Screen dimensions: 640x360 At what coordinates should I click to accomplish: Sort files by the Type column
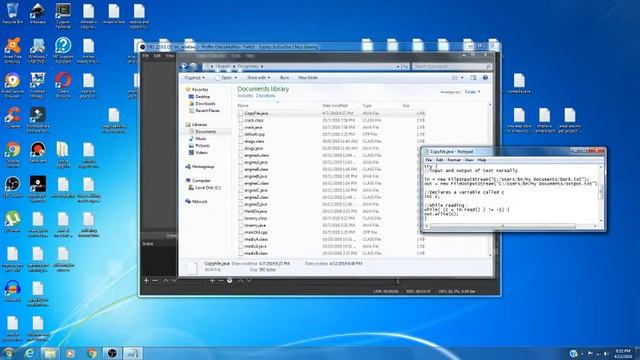[367, 106]
